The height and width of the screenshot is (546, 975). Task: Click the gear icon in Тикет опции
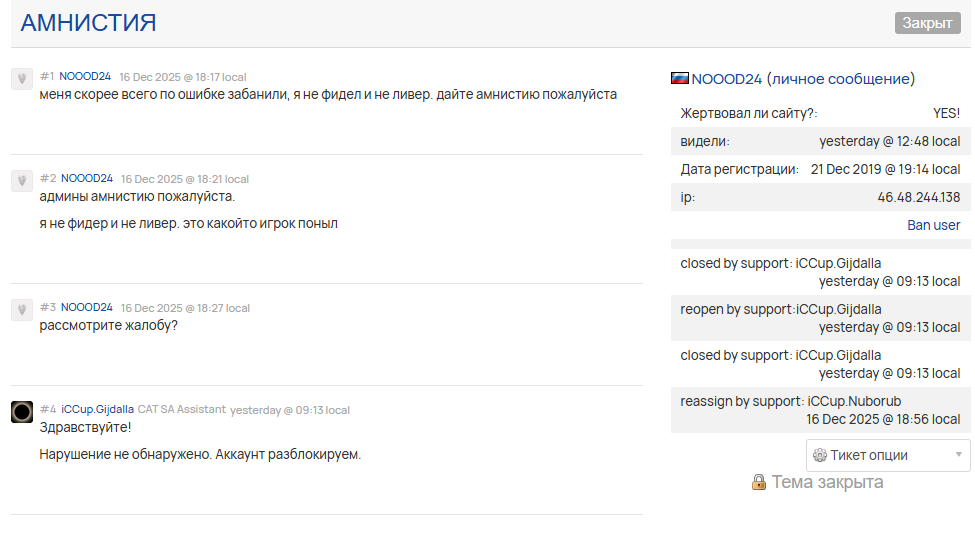pos(820,455)
